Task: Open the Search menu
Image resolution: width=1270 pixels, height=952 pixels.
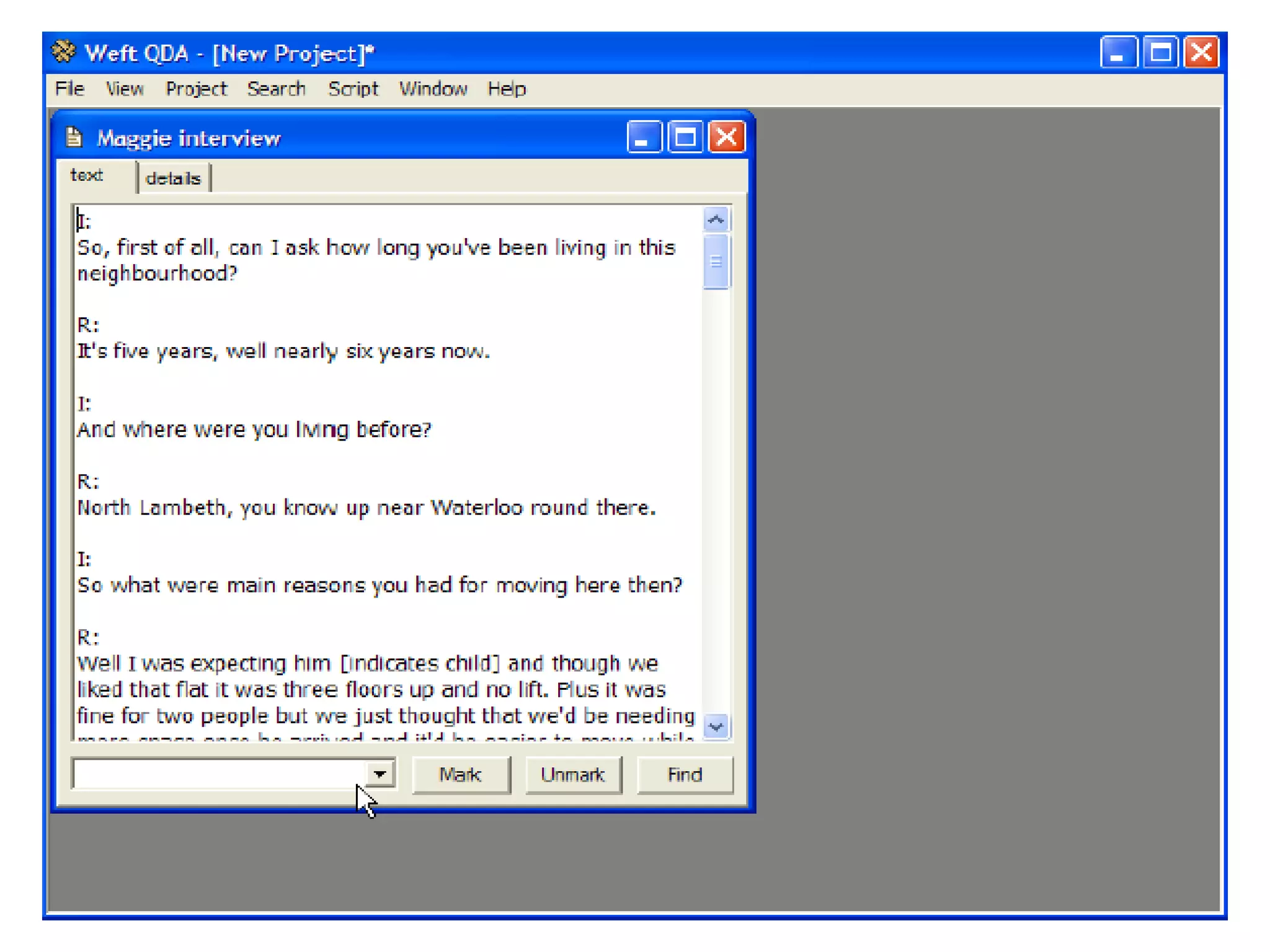Action: point(277,89)
